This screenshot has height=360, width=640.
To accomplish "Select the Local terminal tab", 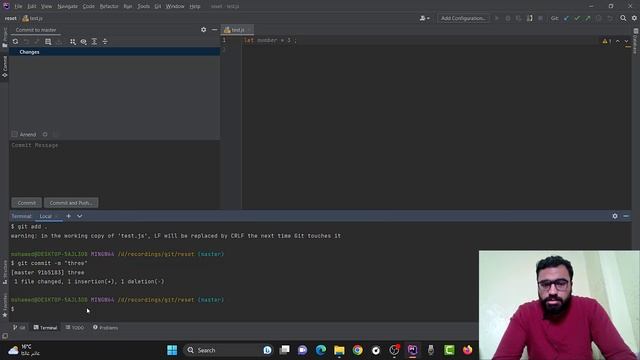I will [45, 216].
